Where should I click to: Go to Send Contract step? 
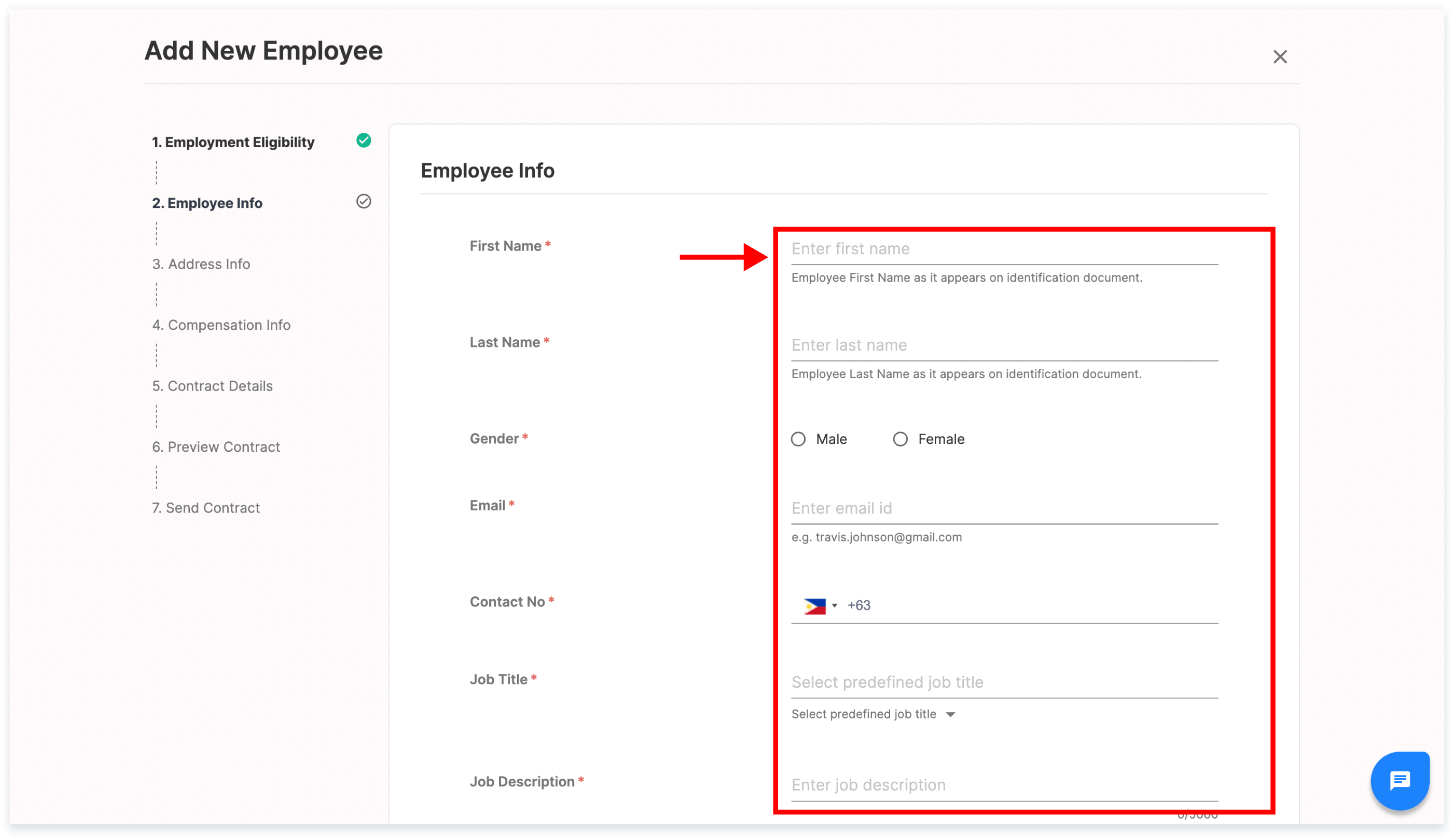pyautogui.click(x=206, y=508)
